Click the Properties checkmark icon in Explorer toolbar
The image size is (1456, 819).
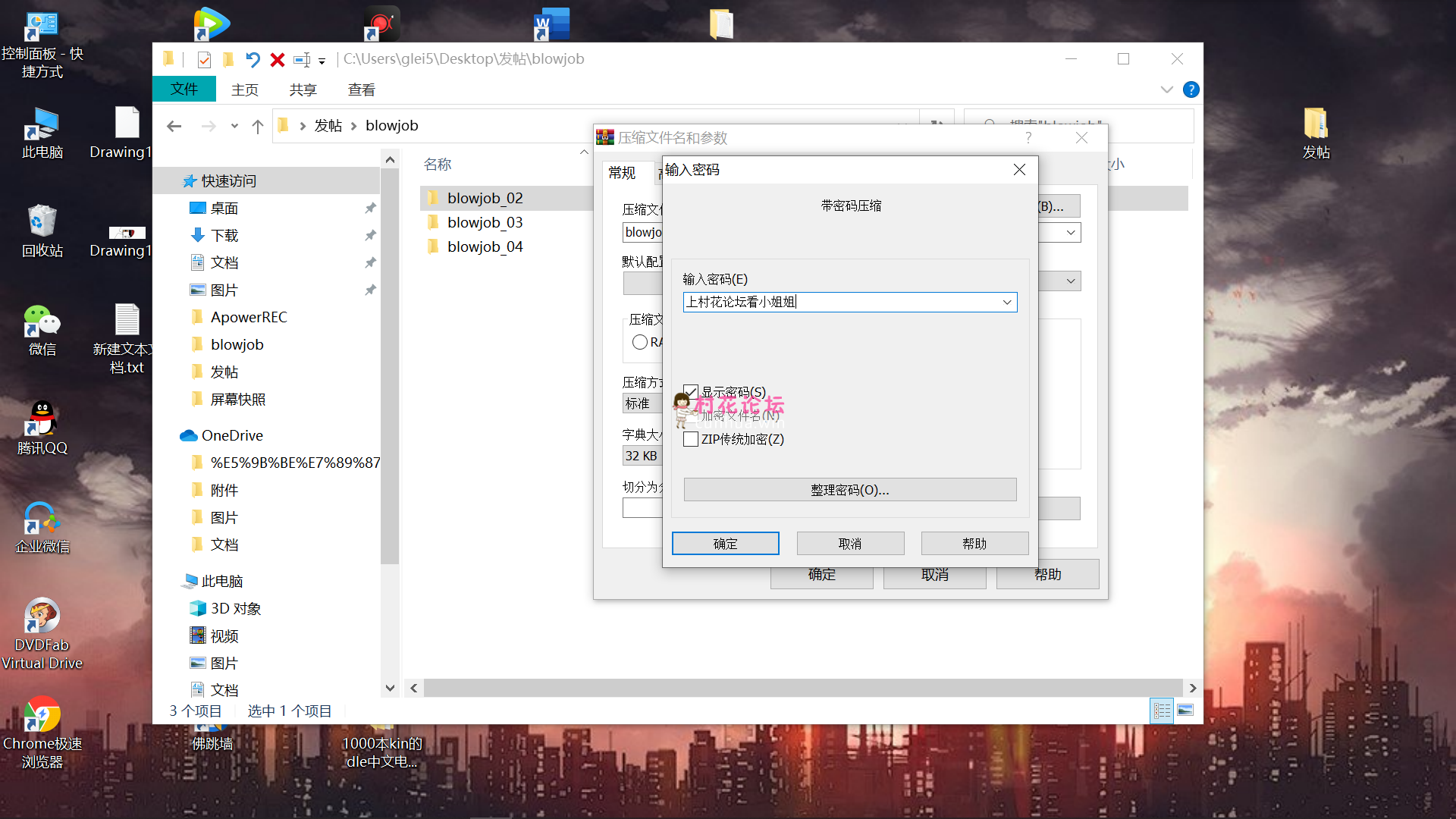(203, 59)
